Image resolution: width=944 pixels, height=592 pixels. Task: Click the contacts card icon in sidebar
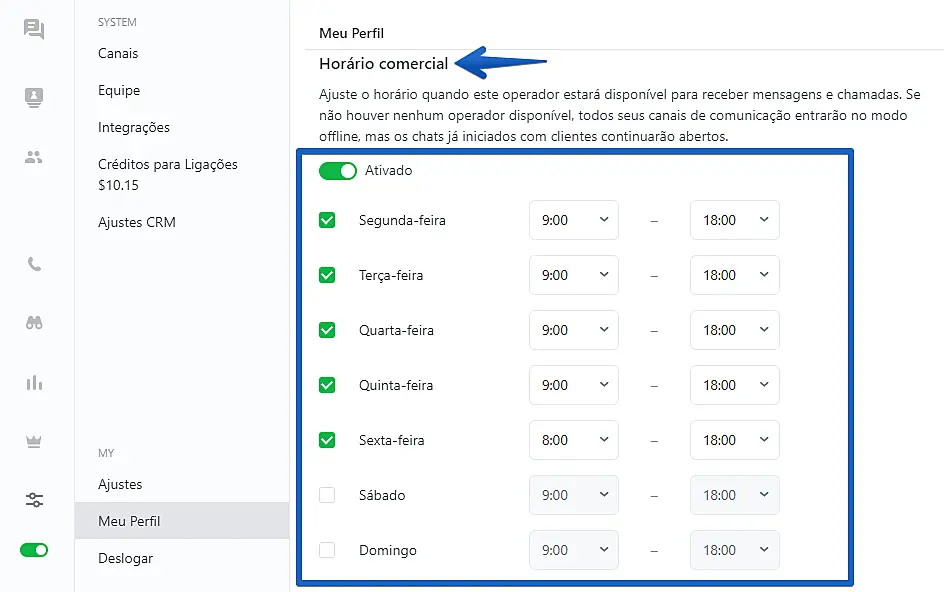point(34,97)
